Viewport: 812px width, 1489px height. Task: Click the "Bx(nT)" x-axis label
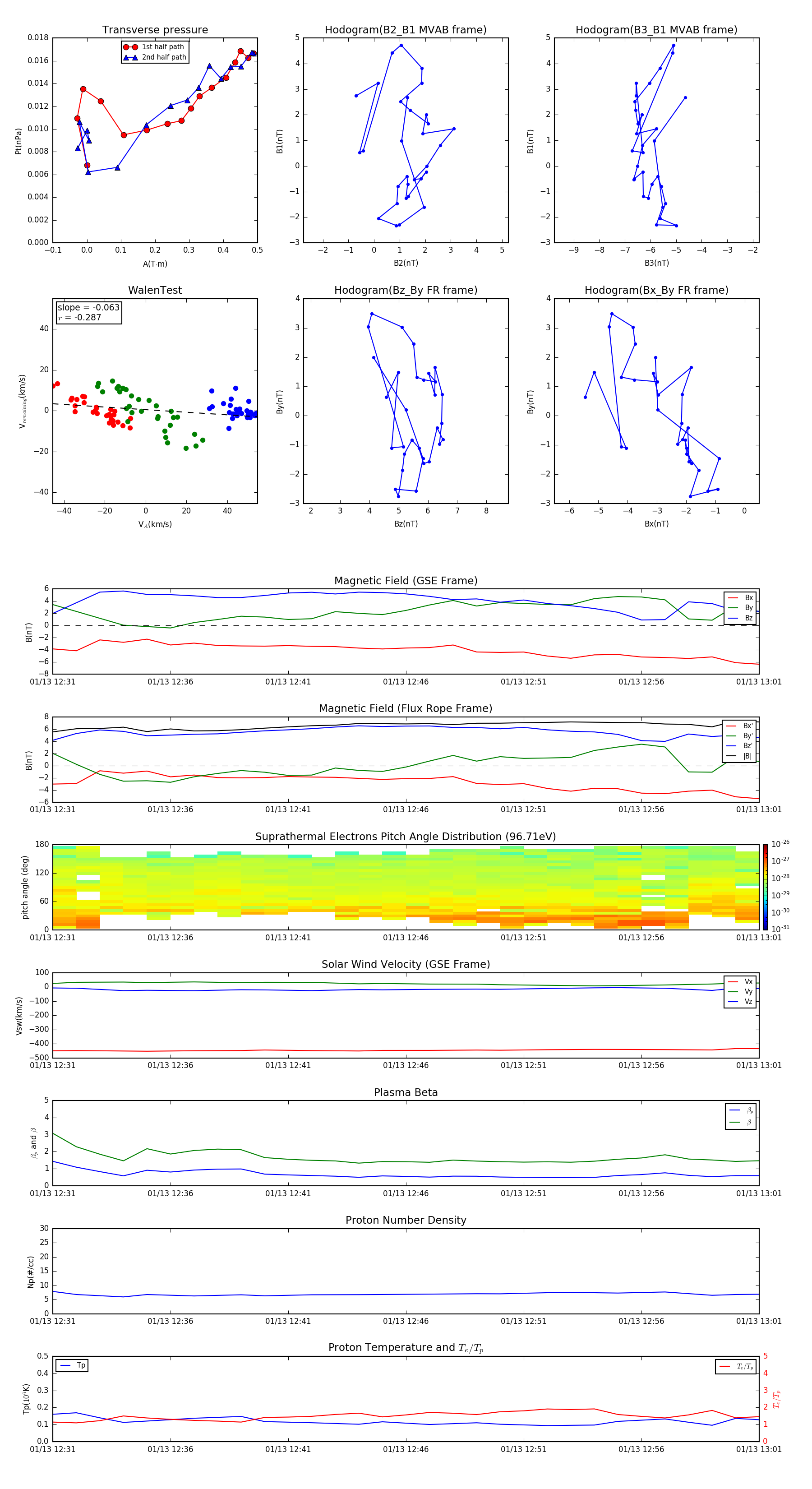click(x=656, y=524)
